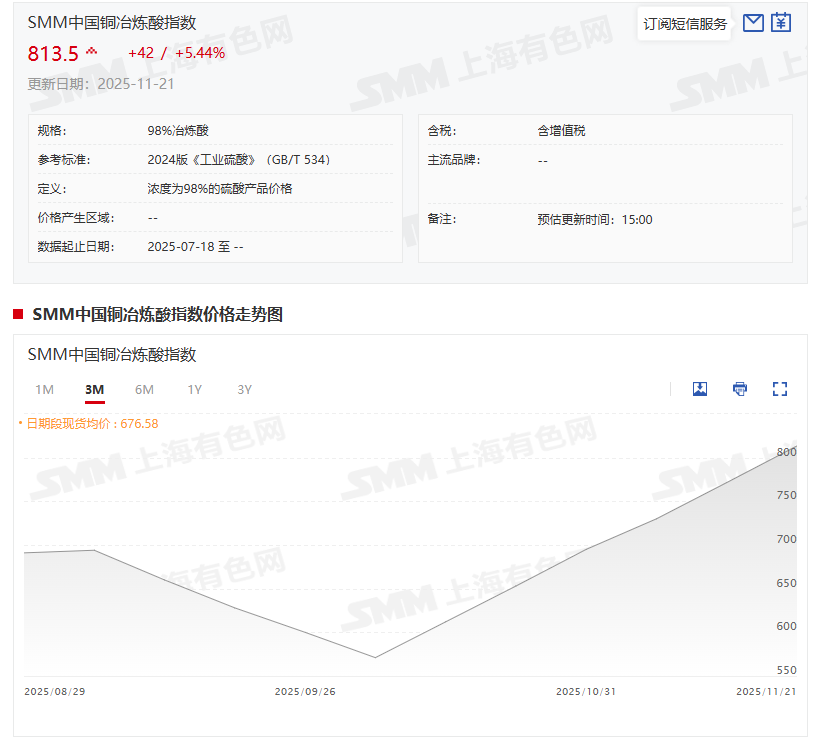Click the red square section marker
The width and height of the screenshot is (816, 744).
[x=18, y=314]
